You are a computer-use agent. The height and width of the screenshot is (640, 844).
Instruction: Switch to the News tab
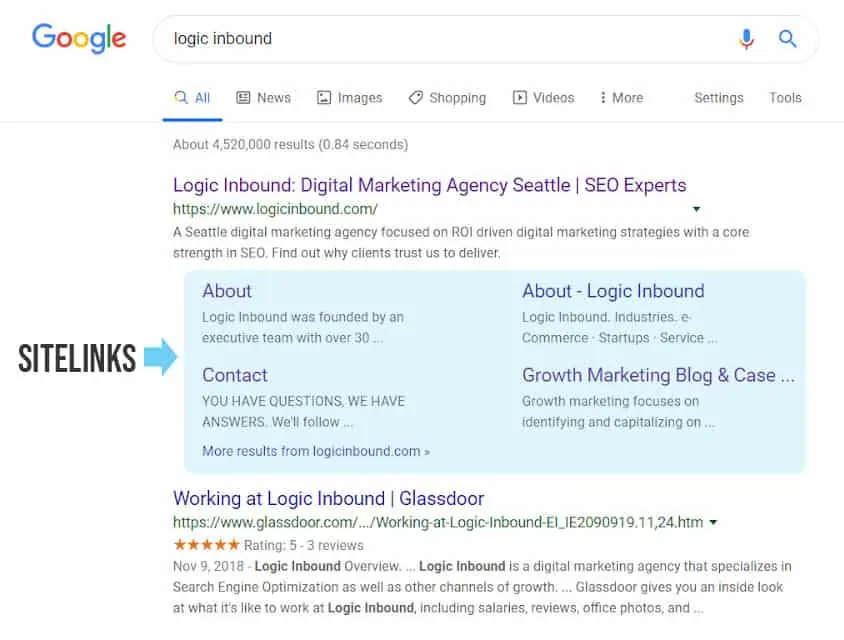(x=263, y=98)
